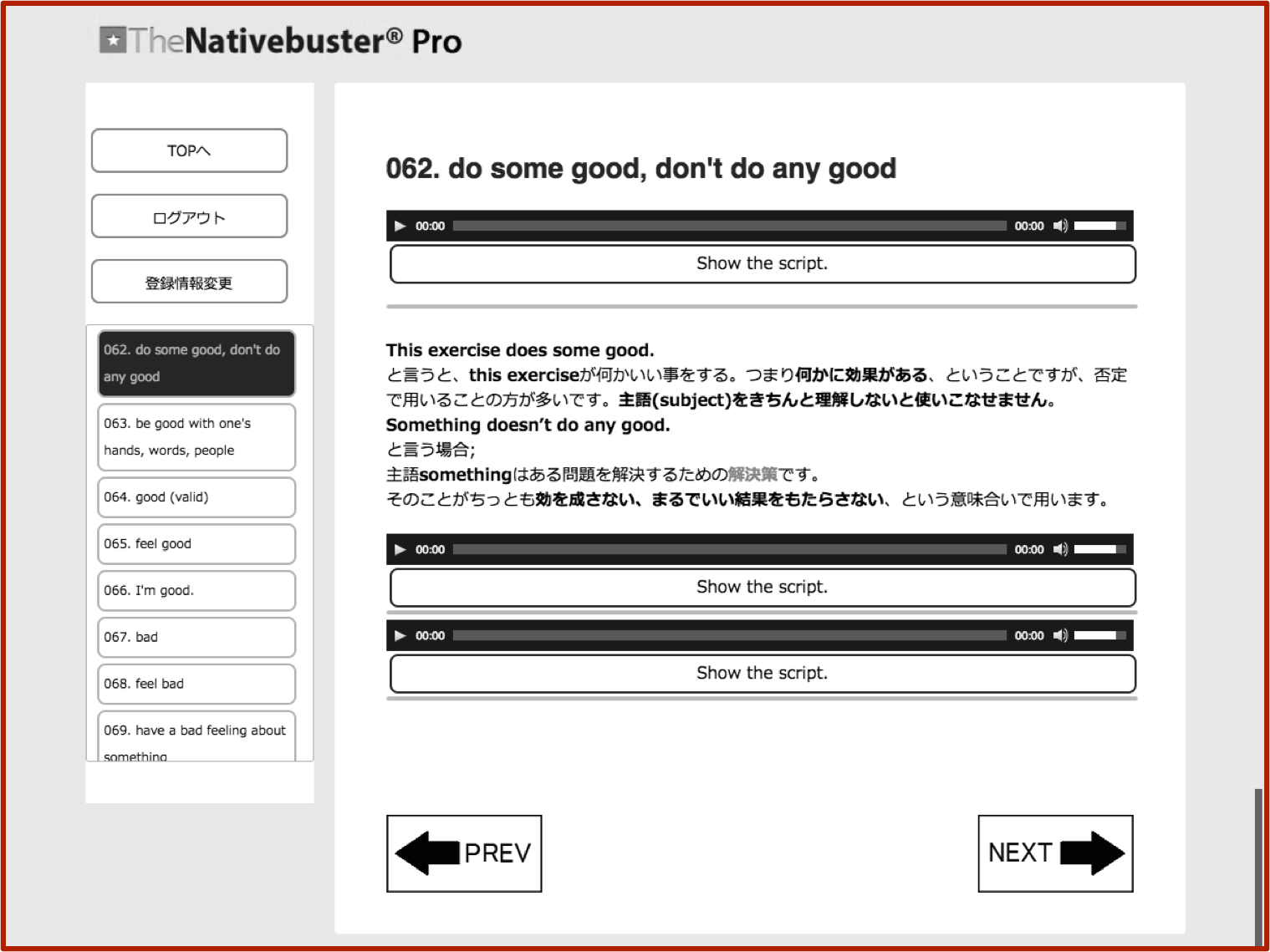Play the second audio player clip

click(400, 549)
